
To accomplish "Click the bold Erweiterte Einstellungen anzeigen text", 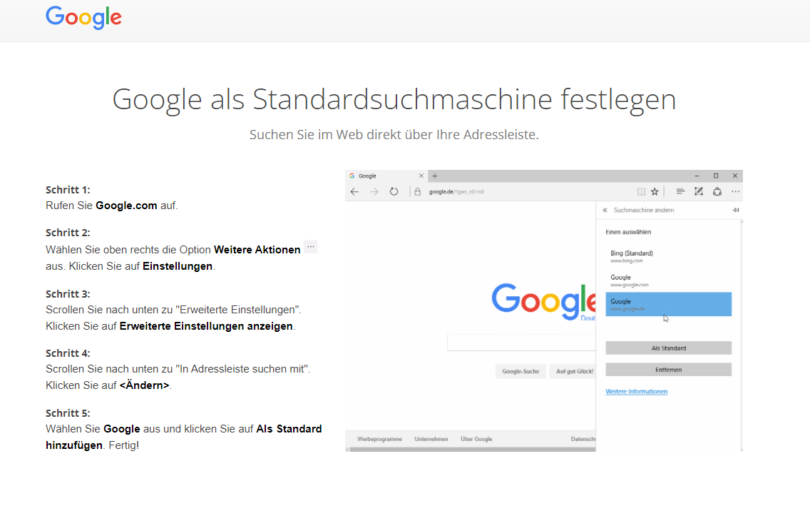I will 206,326.
